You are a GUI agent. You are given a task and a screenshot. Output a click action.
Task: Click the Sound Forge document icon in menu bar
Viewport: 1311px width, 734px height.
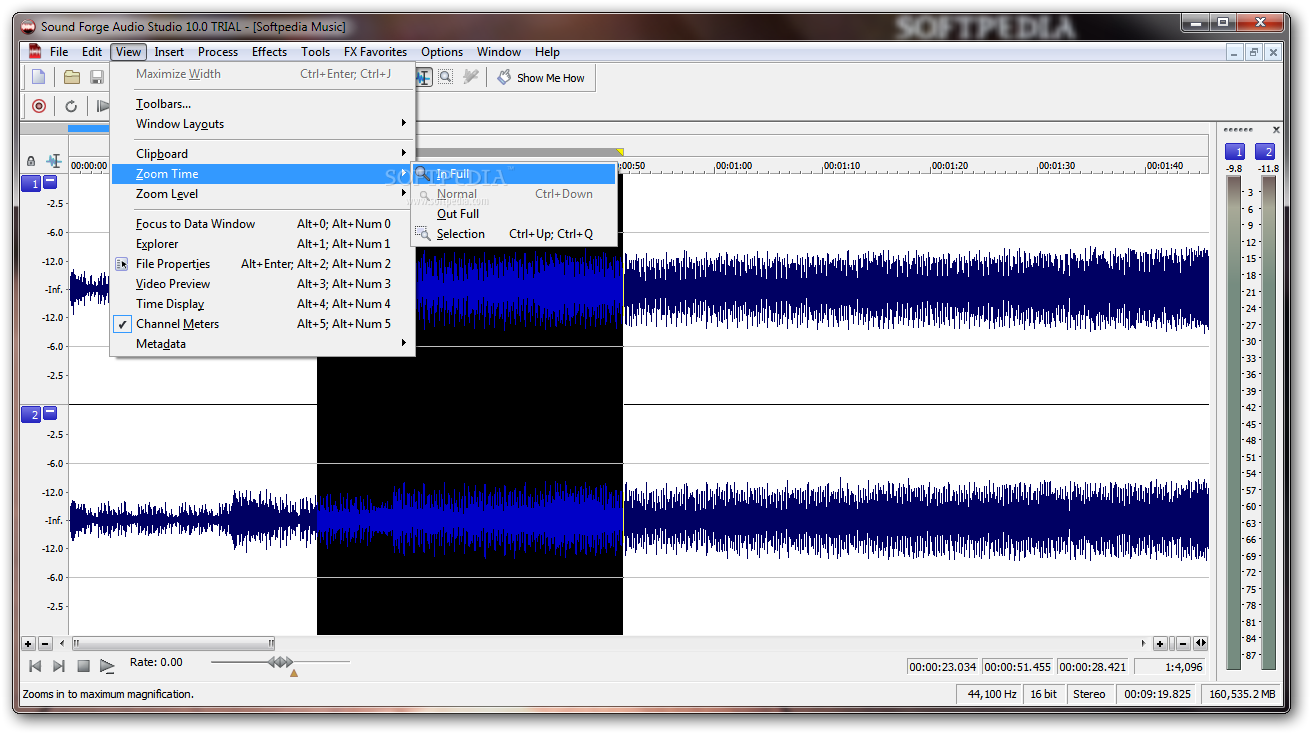(x=34, y=52)
